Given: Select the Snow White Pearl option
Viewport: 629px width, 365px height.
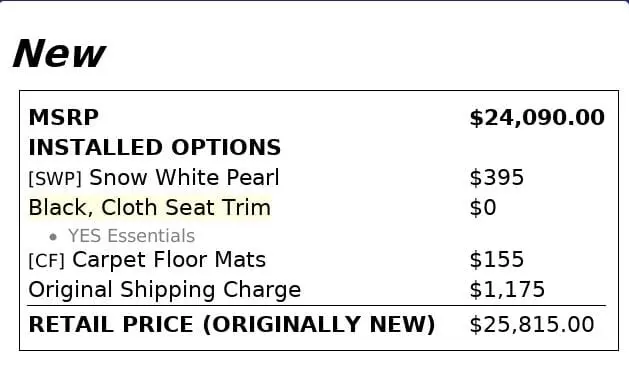Looking at the screenshot, I should click(184, 177).
